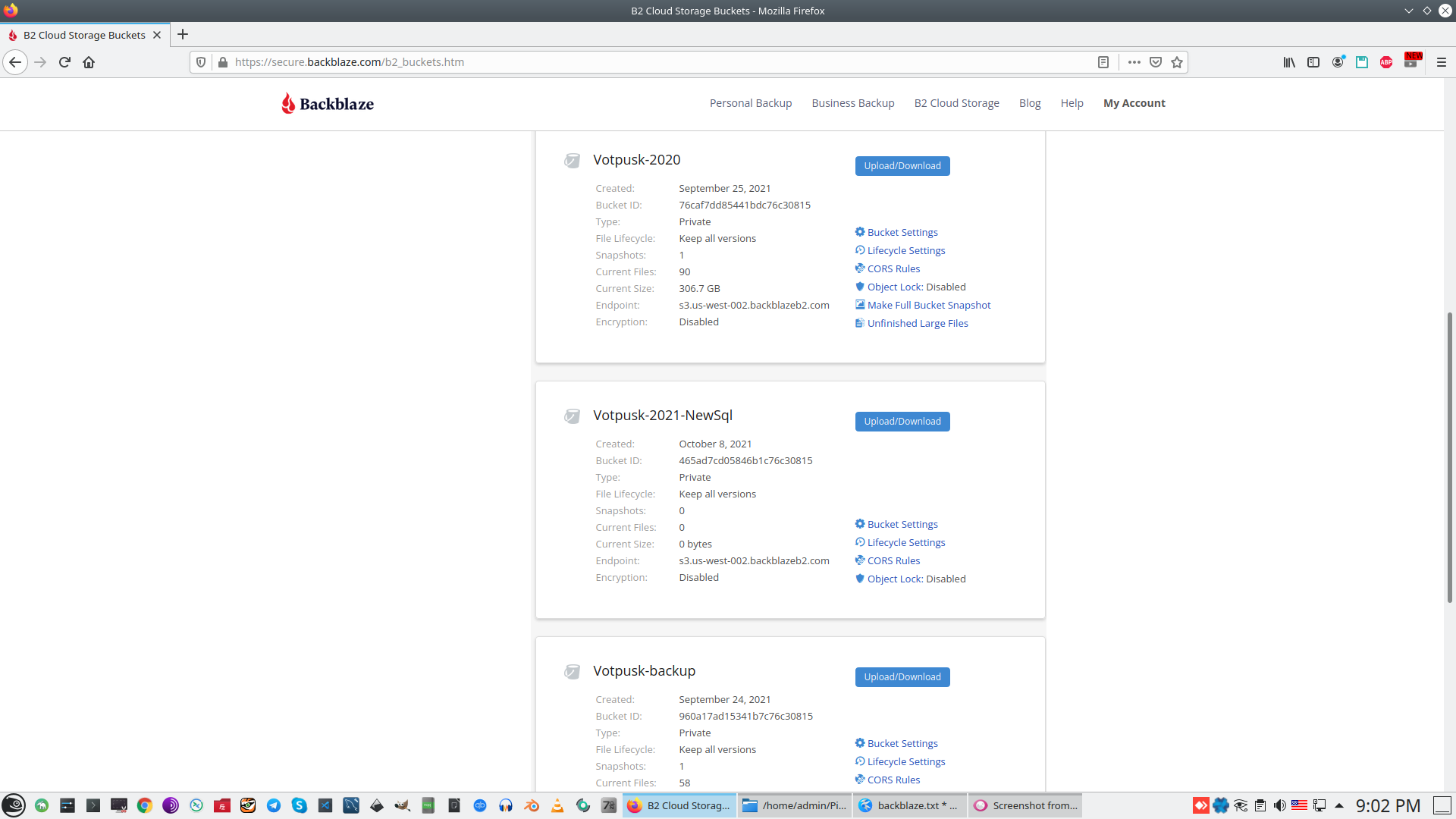Click the AdBlock Plus extension icon
Image resolution: width=1456 pixels, height=819 pixels.
(1386, 62)
